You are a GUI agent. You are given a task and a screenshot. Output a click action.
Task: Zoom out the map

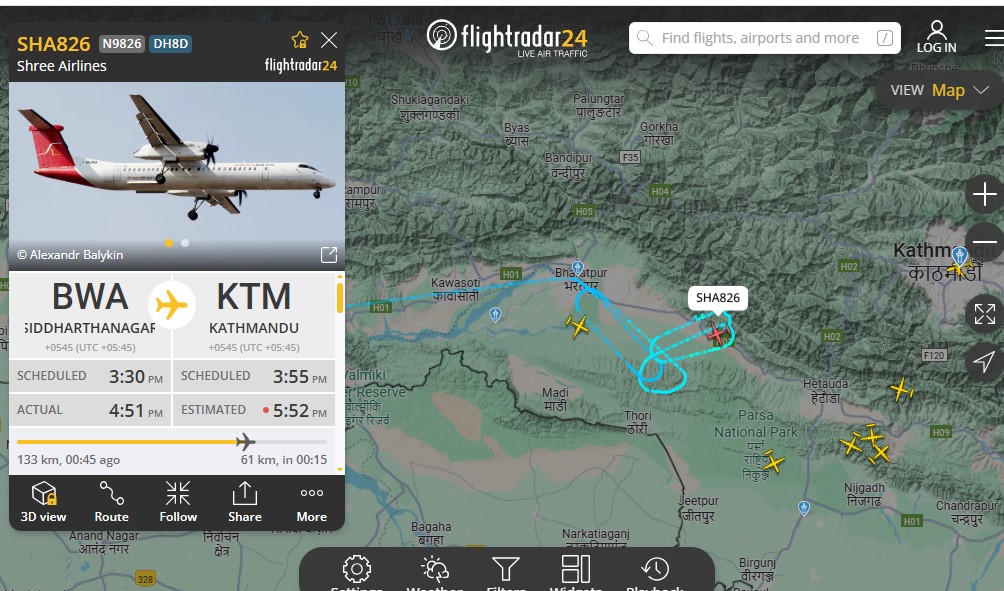(x=985, y=243)
